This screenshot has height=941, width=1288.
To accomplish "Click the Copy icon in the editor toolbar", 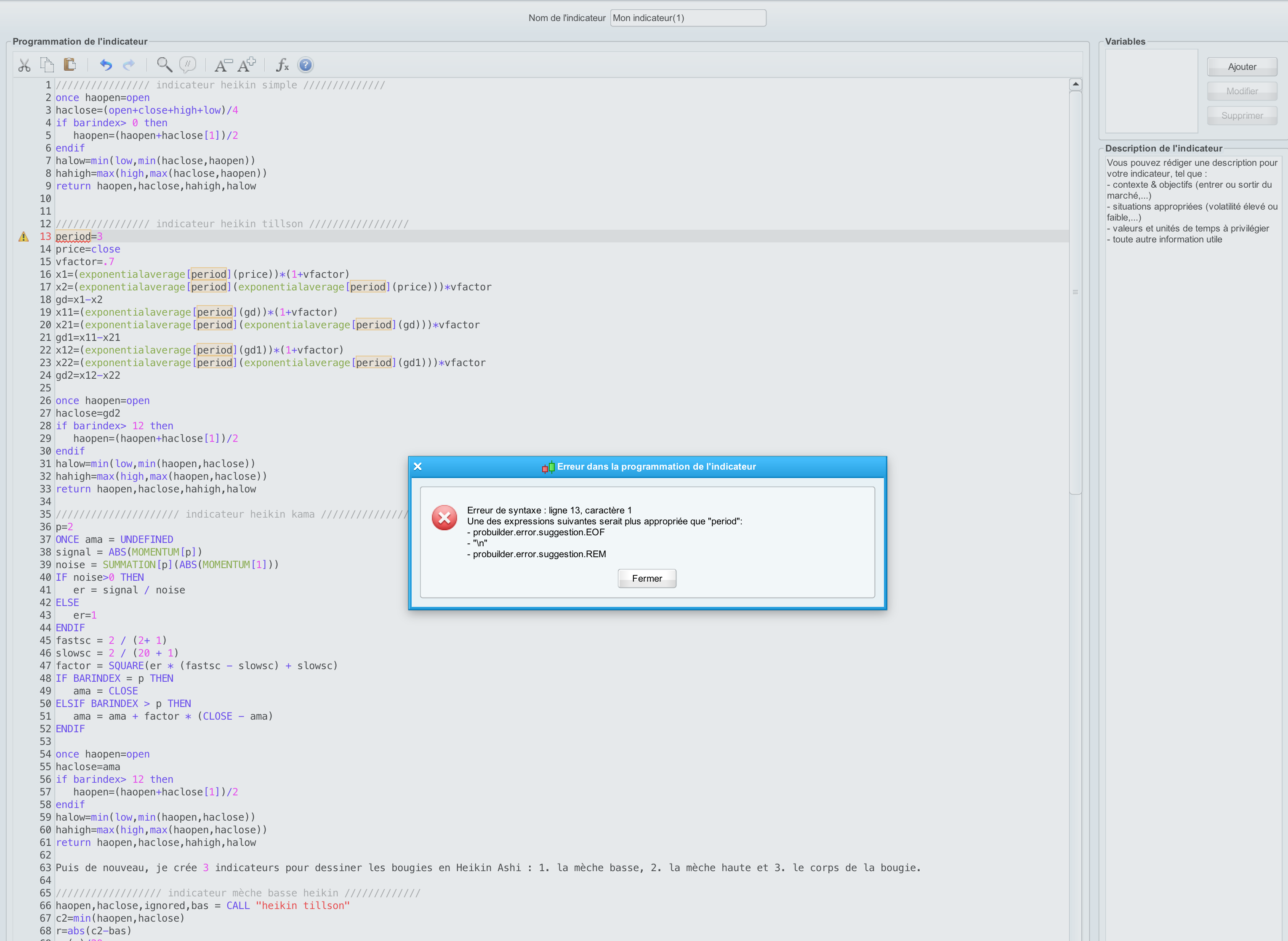I will (47, 65).
